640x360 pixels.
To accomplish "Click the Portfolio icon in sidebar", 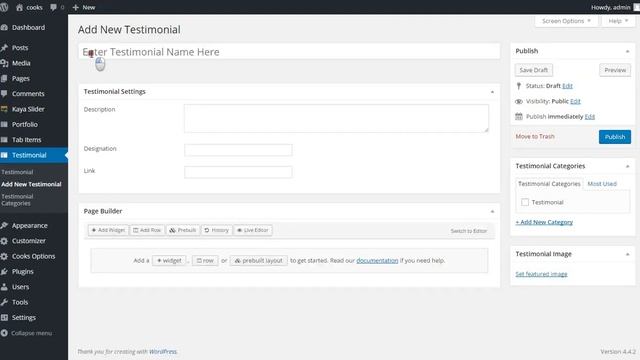I will point(4,124).
